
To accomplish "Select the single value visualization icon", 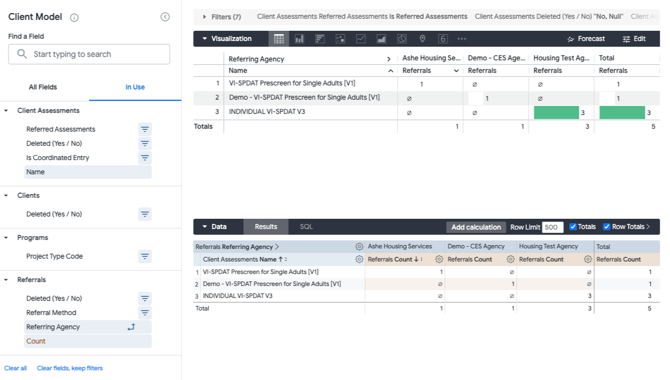I will point(443,39).
